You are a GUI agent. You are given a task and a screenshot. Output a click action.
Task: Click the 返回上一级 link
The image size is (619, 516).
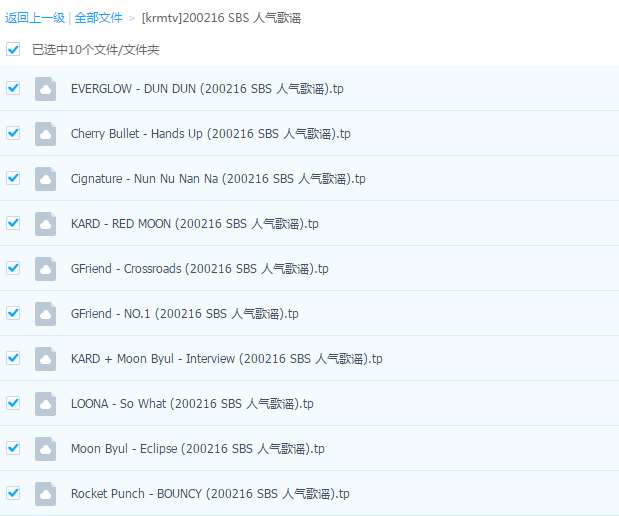tap(35, 18)
